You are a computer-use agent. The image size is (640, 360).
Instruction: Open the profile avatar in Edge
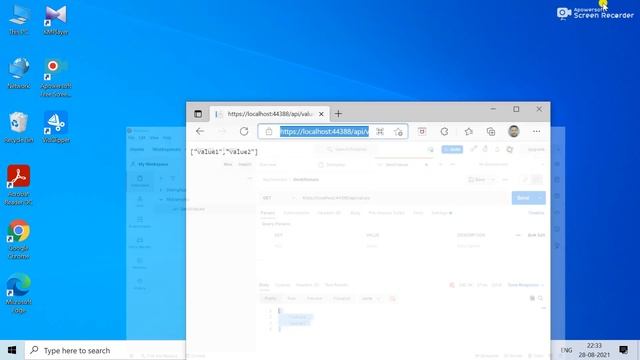point(514,131)
